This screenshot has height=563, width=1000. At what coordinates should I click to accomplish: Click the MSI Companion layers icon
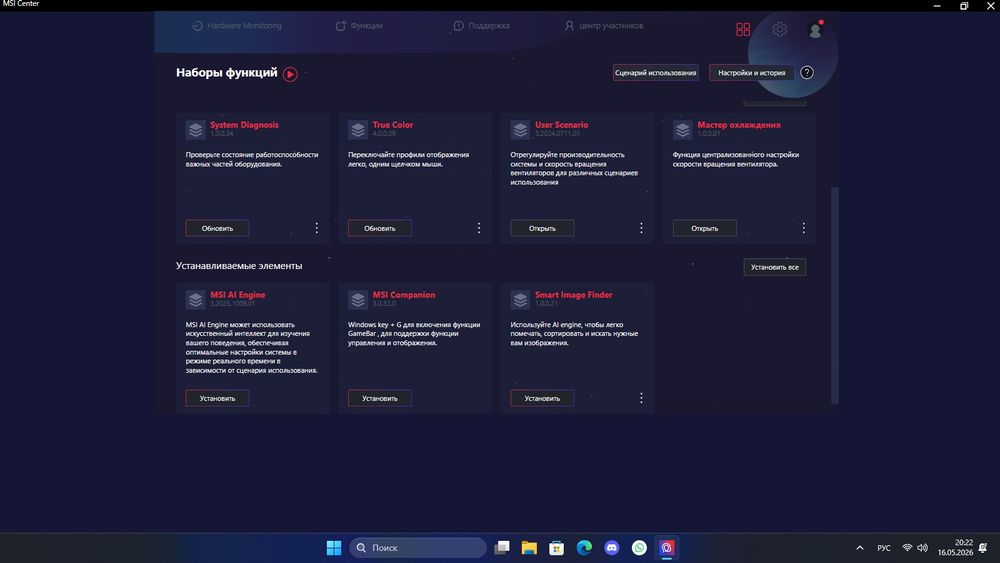pyautogui.click(x=358, y=300)
